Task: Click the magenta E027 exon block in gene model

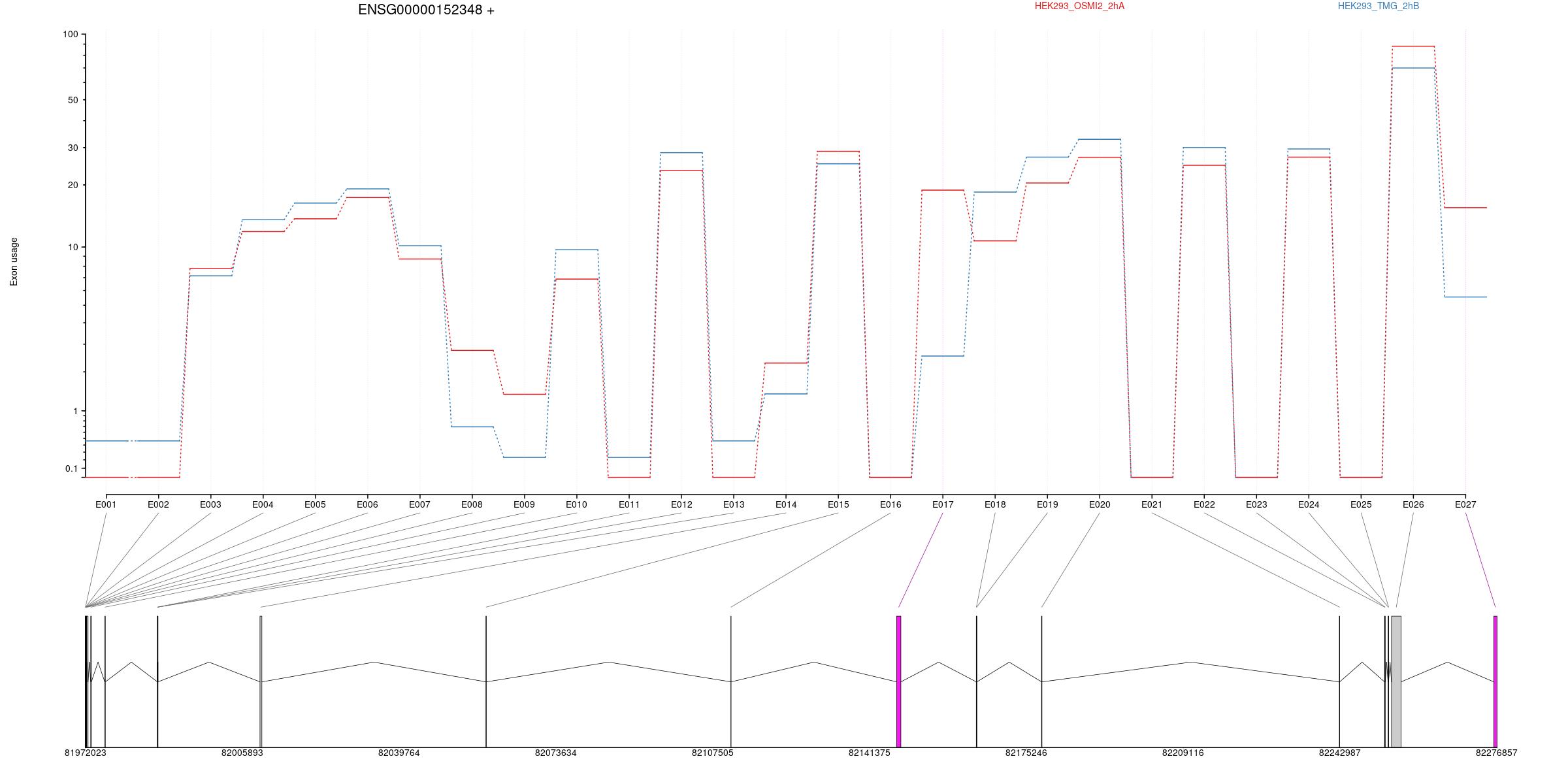Action: point(1495,681)
